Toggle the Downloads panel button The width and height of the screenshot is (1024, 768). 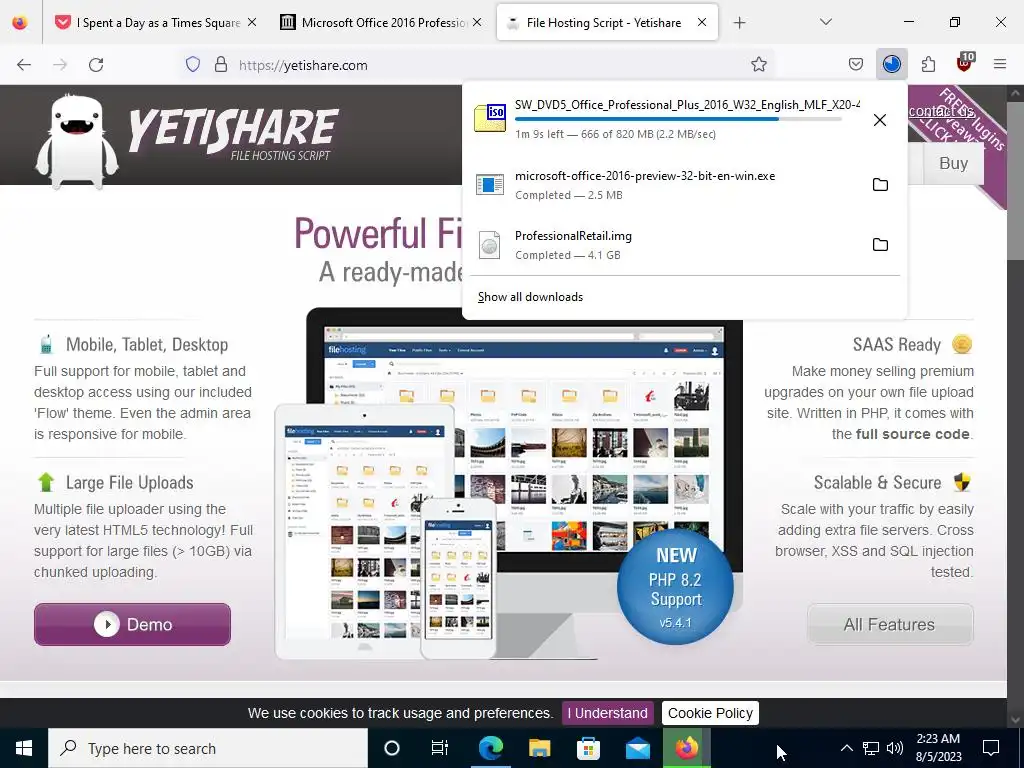coord(891,64)
